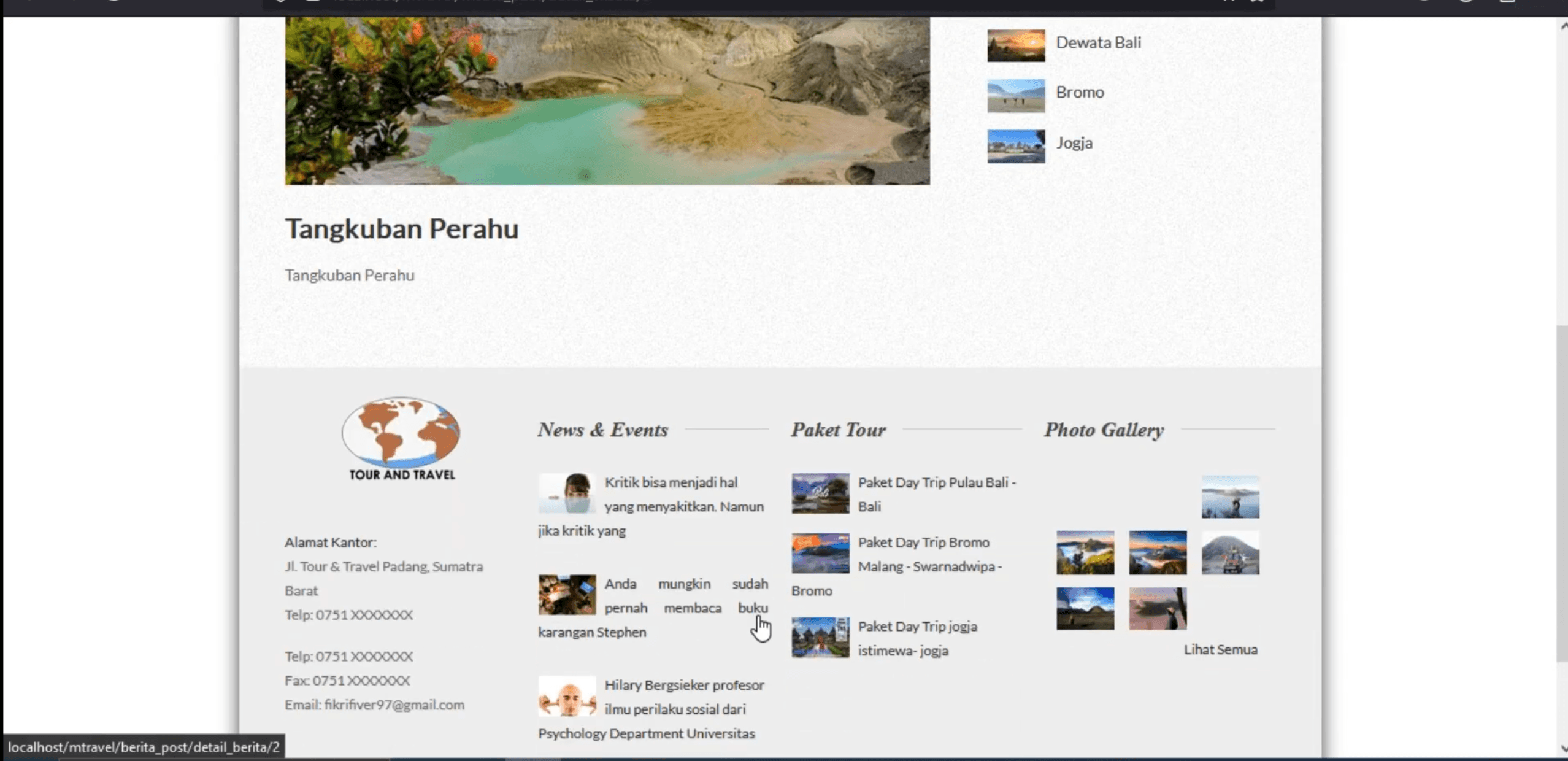Click the Paket Tour heading

[839, 430]
